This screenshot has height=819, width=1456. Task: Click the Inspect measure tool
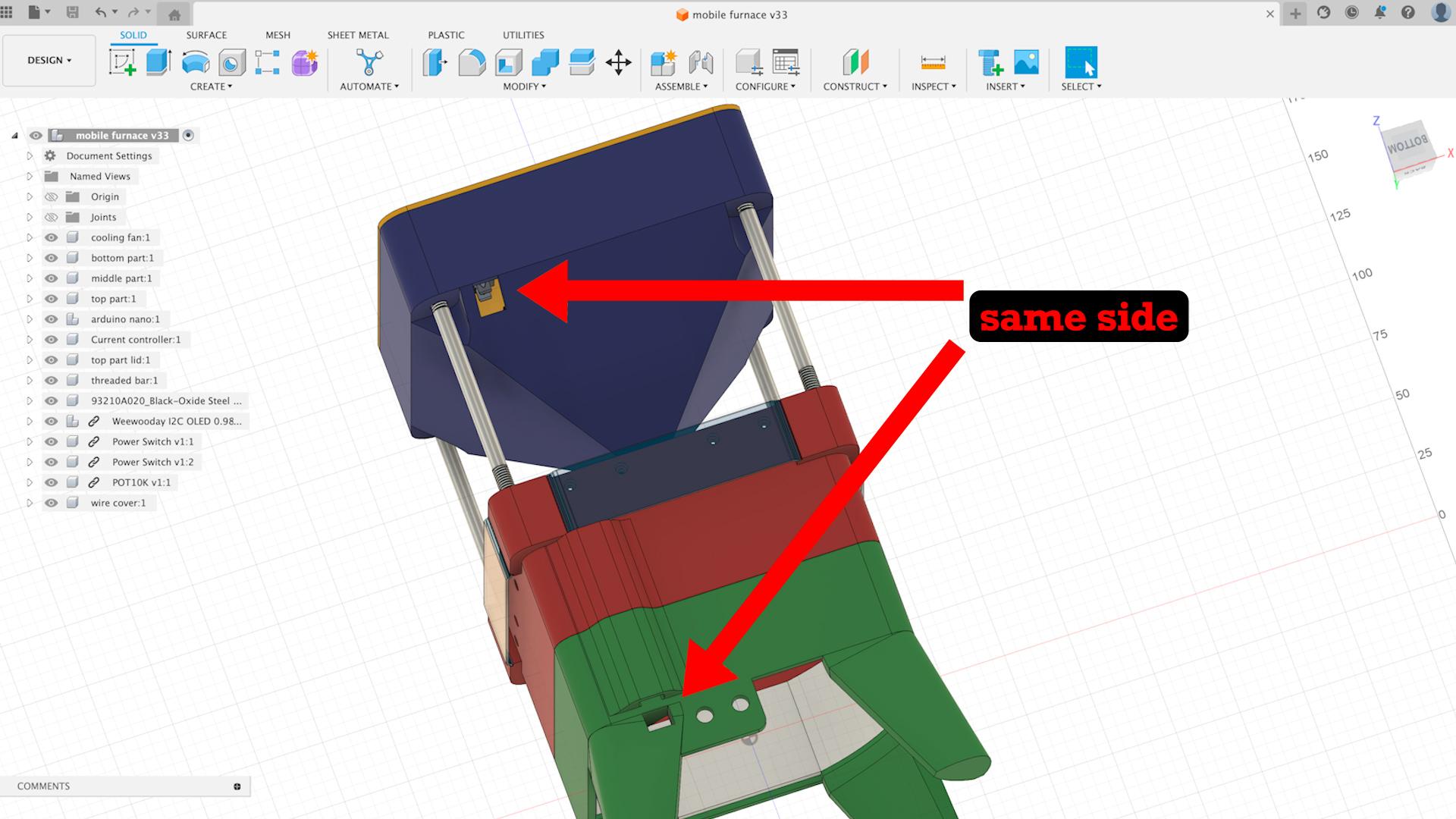tap(931, 63)
